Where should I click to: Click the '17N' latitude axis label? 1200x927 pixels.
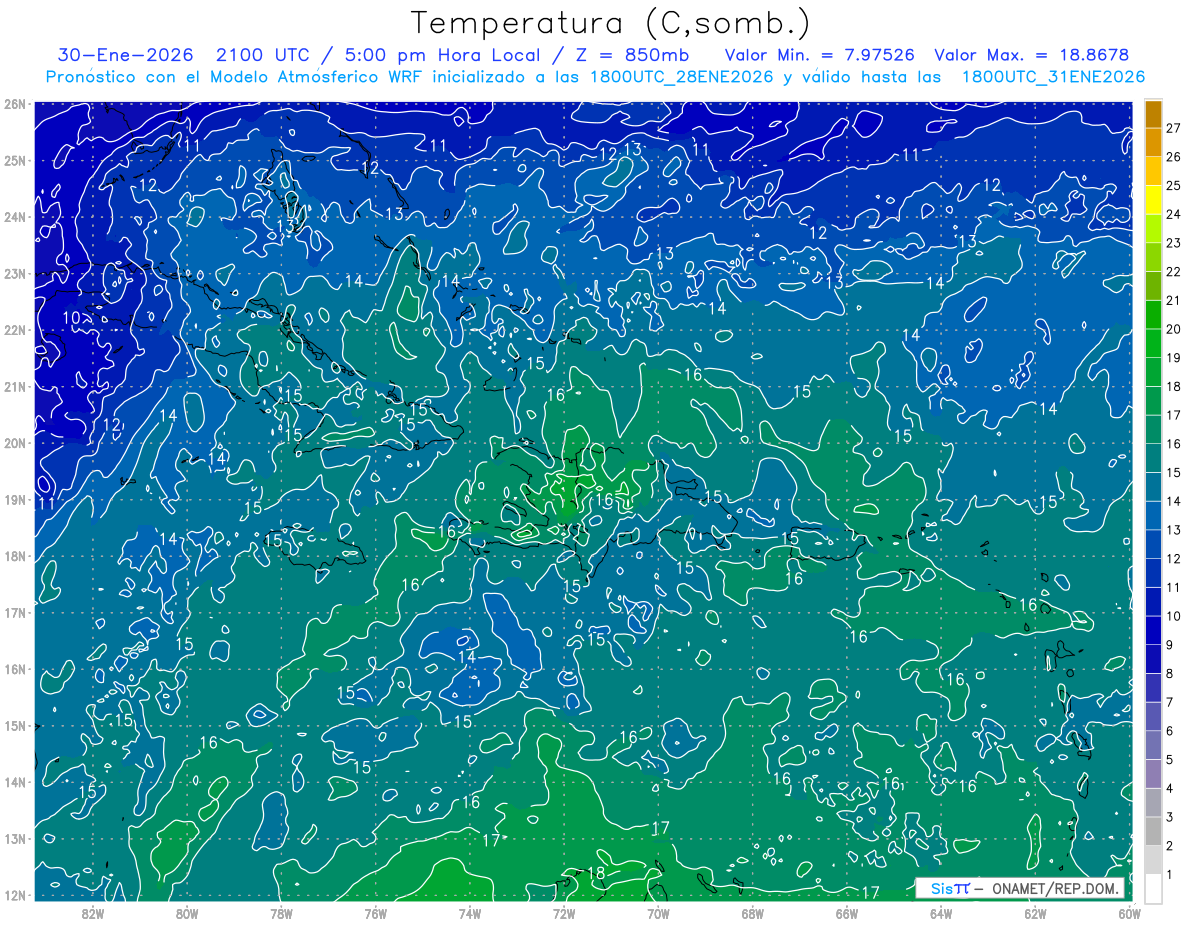pyautogui.click(x=15, y=612)
